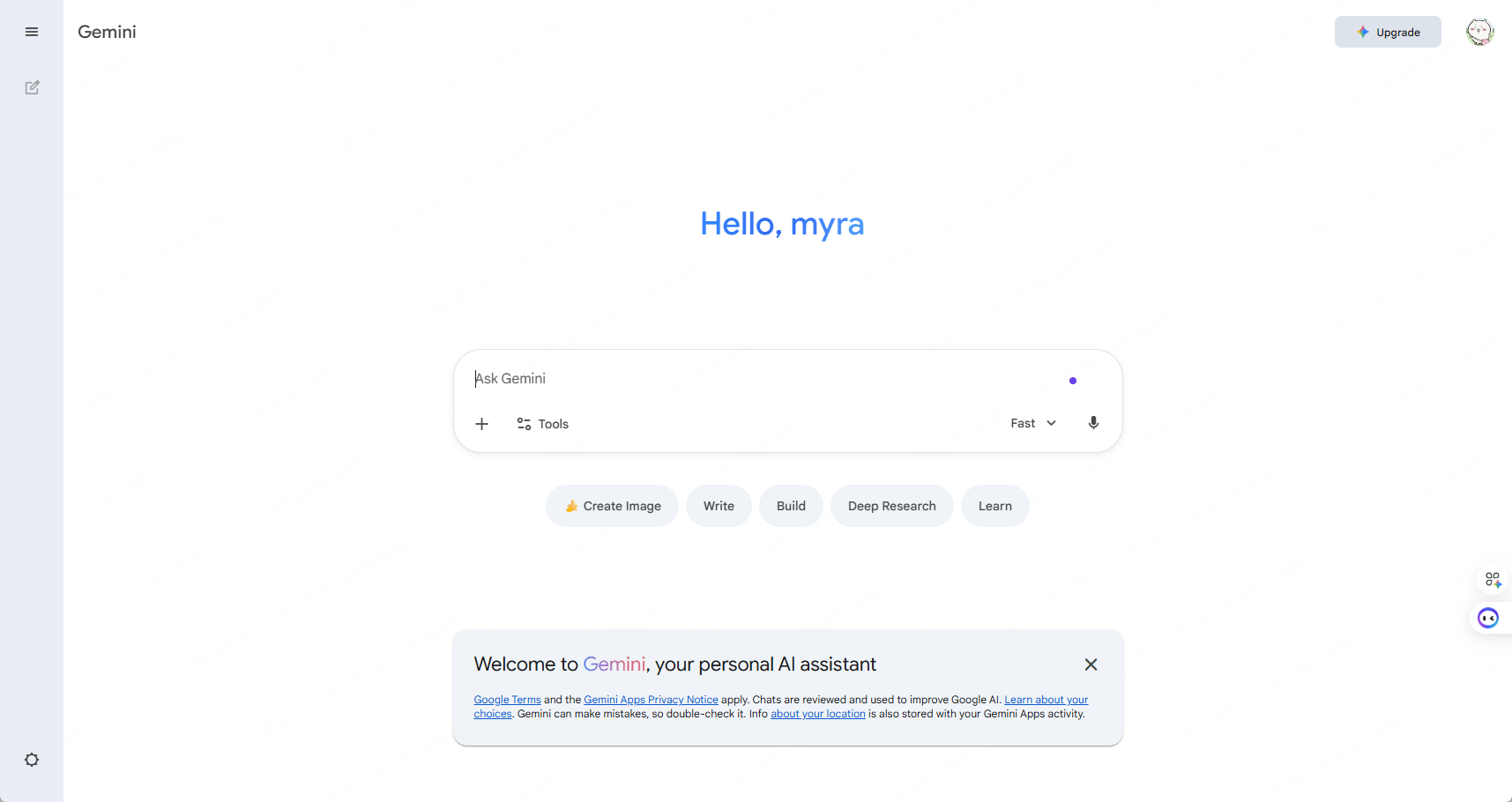Expand the Fast model dropdown
Image resolution: width=1512 pixels, height=802 pixels.
pos(1032,423)
